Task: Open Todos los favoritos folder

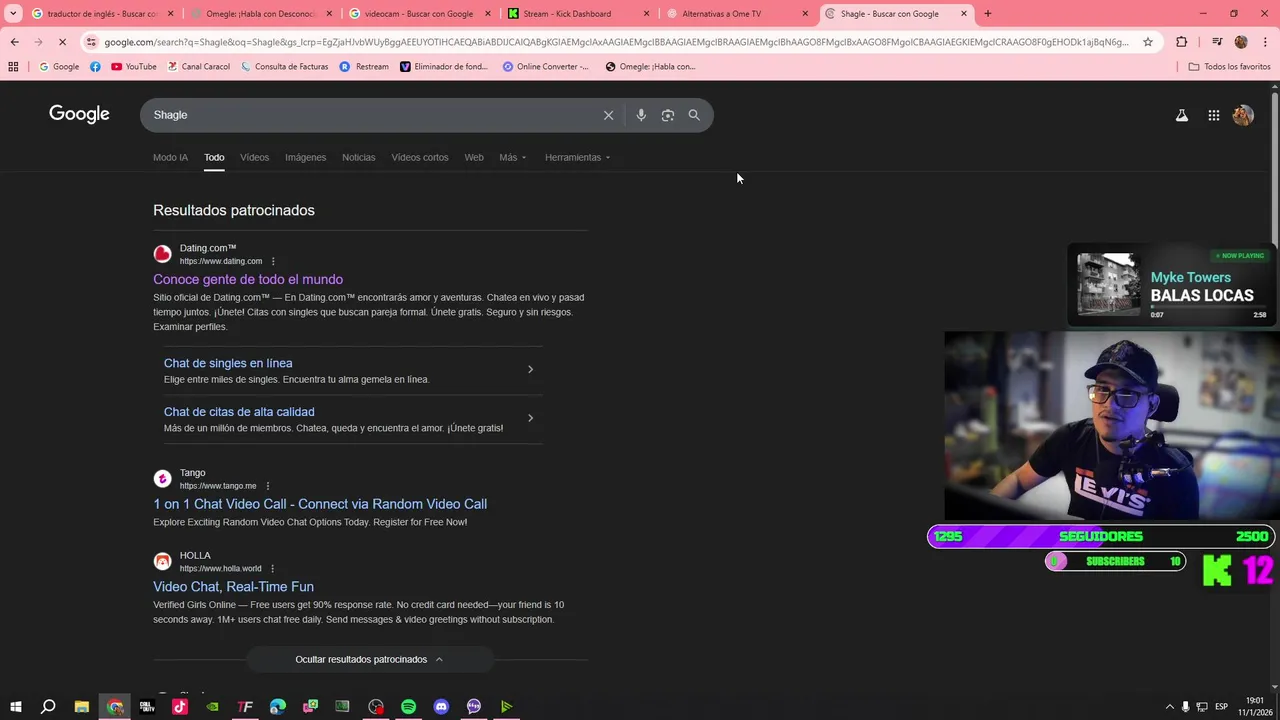Action: 1229,67
